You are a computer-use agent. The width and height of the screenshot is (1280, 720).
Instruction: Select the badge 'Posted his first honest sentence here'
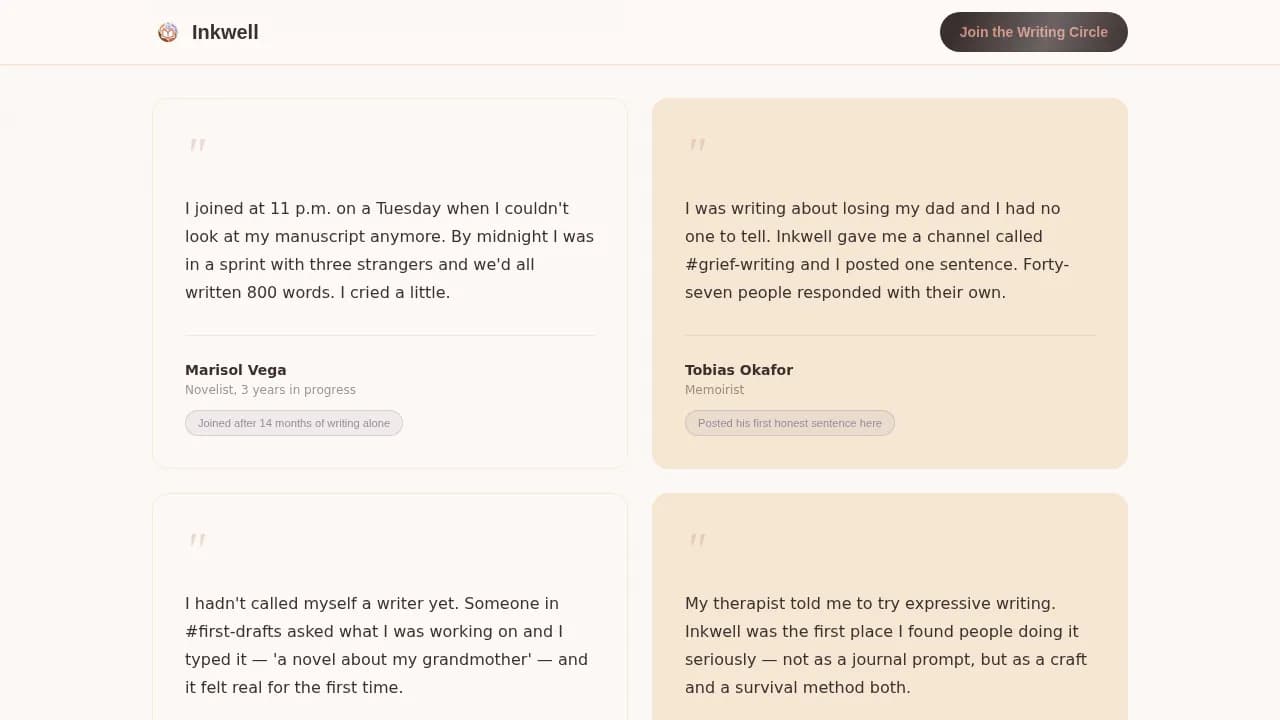pyautogui.click(x=790, y=423)
